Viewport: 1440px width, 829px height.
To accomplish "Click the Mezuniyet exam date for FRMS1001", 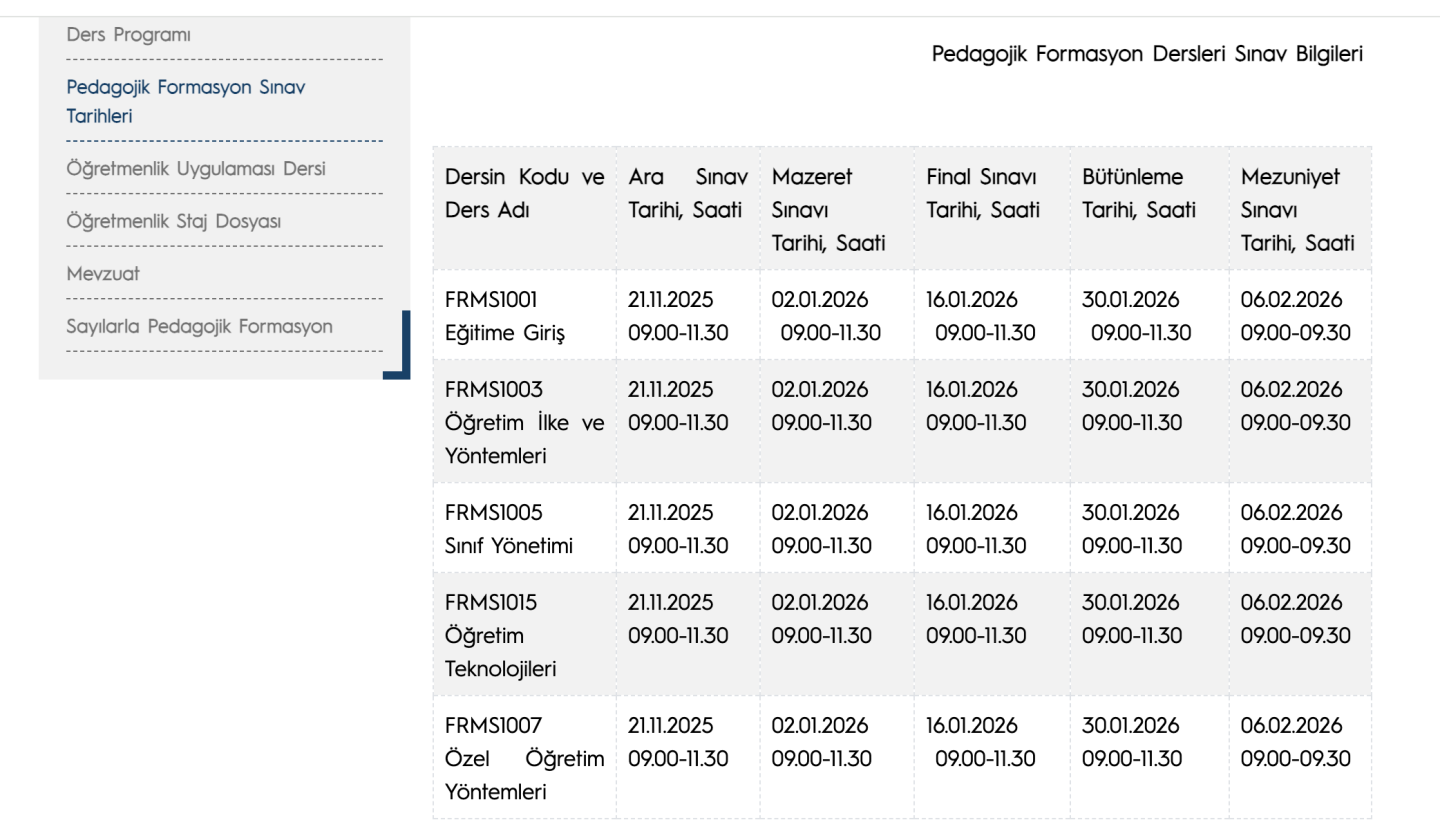I will pos(1295,316).
